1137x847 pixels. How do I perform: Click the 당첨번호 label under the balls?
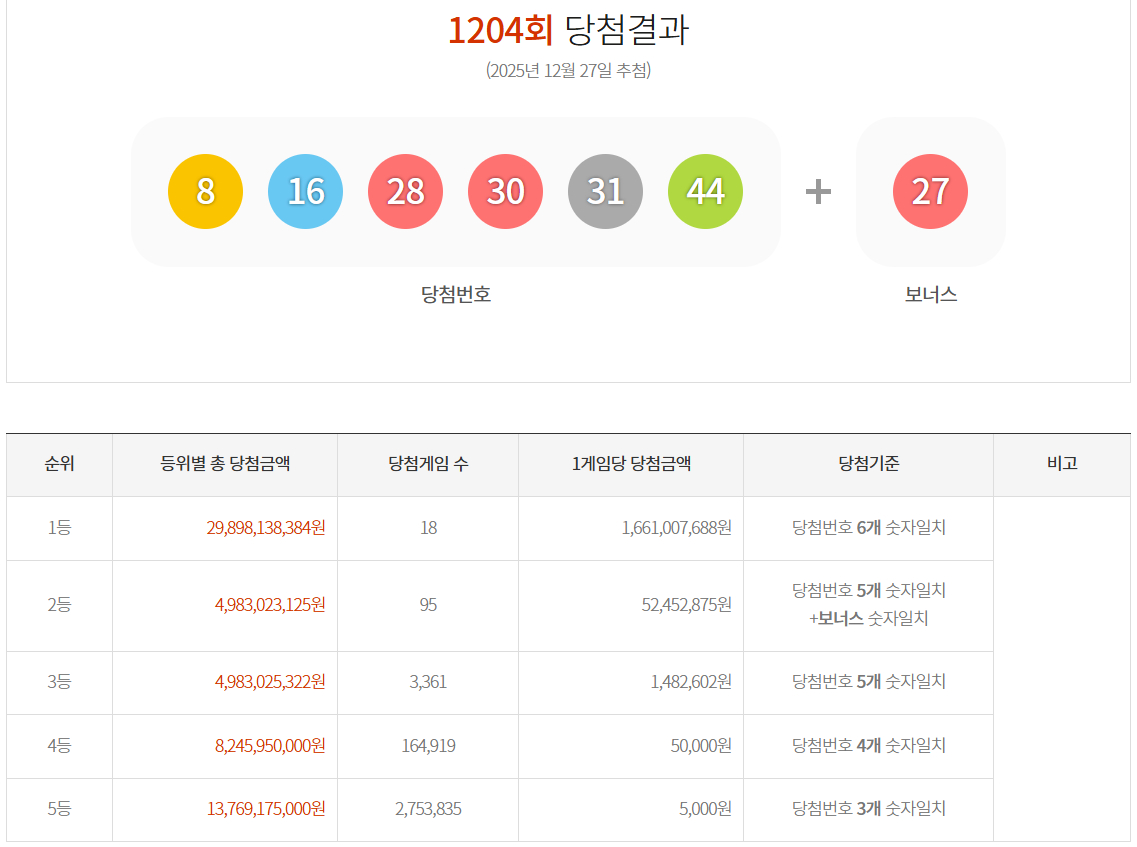pyautogui.click(x=456, y=295)
